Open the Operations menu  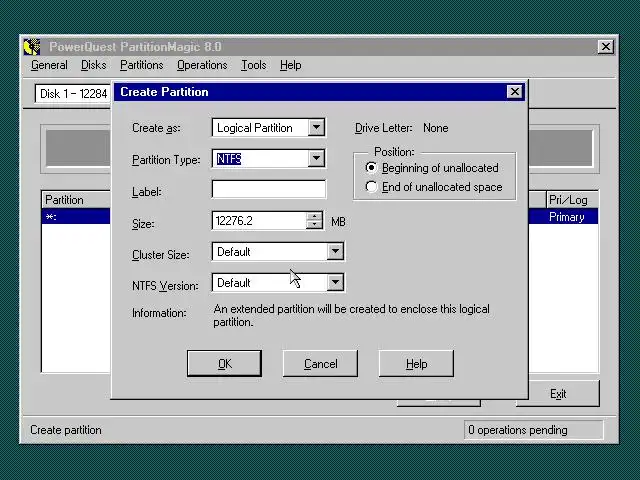tap(202, 65)
